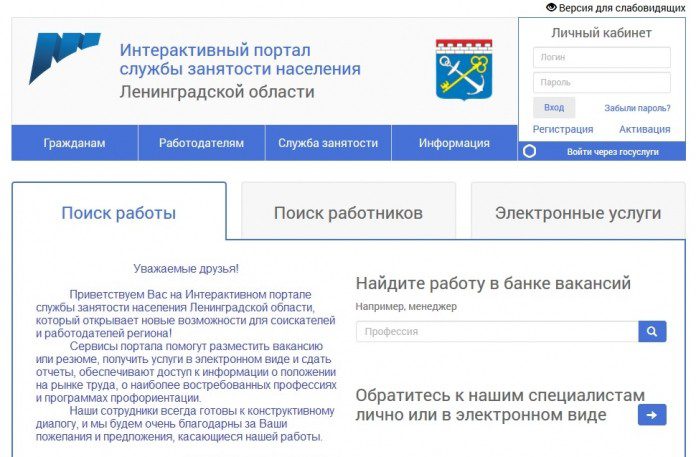Click the Leningrad region coat of arms
696x457 pixels.
pyautogui.click(x=463, y=68)
